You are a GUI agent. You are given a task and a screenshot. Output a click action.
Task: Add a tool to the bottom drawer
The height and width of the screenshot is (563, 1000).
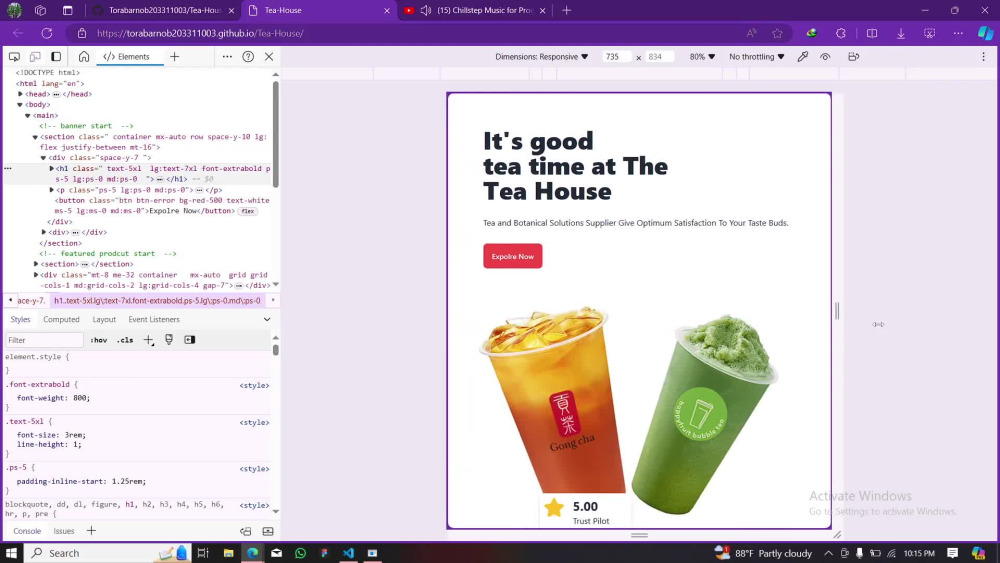pos(91,530)
